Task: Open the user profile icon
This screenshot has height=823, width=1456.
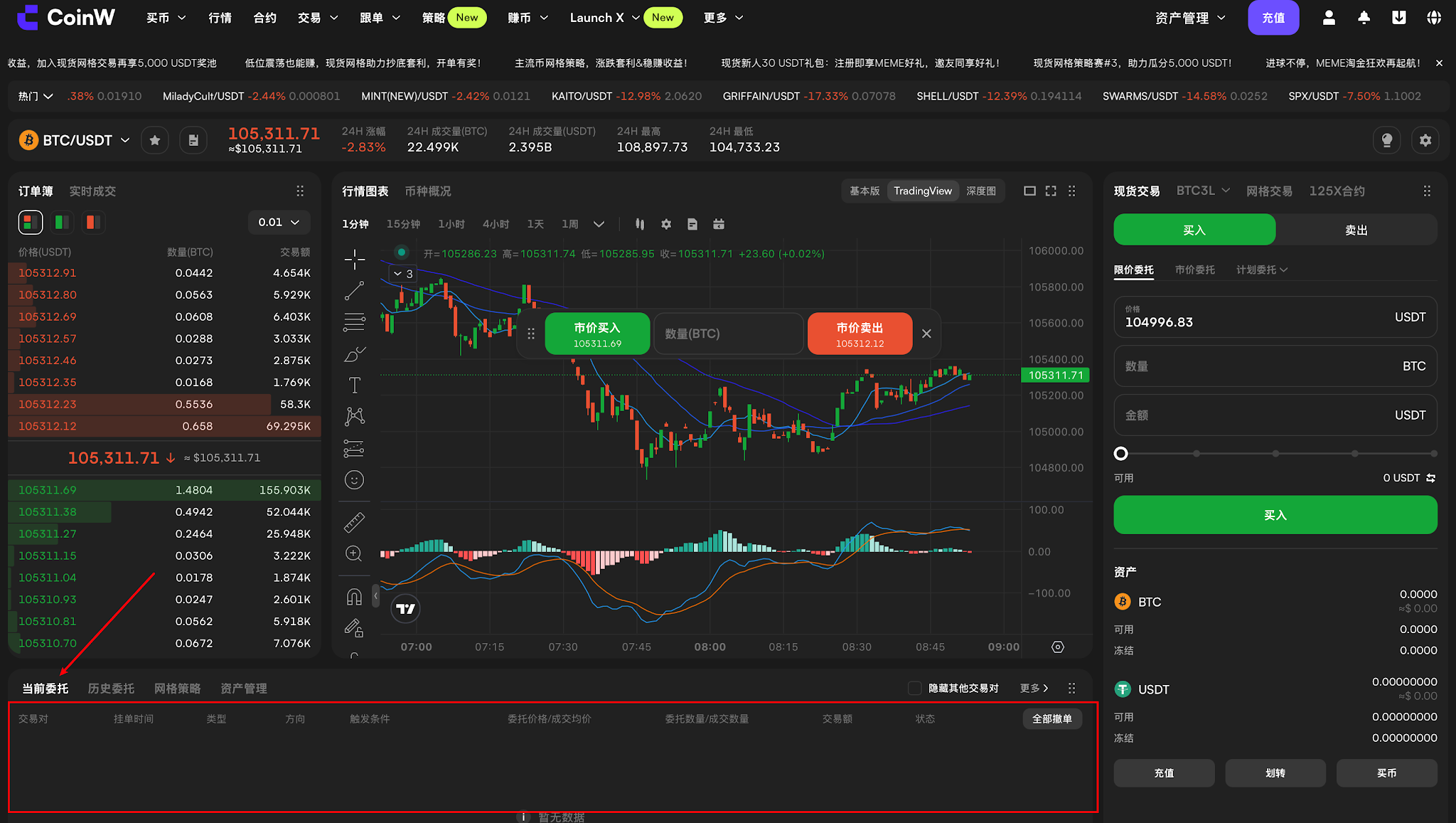Action: click(1328, 18)
